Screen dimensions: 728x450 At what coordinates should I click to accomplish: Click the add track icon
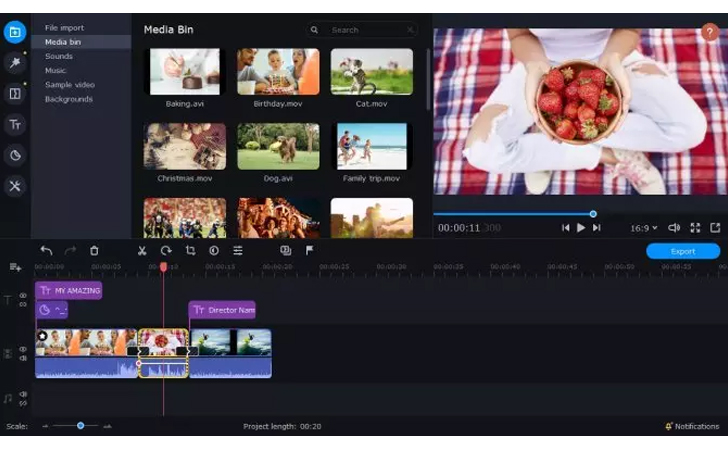point(15,267)
